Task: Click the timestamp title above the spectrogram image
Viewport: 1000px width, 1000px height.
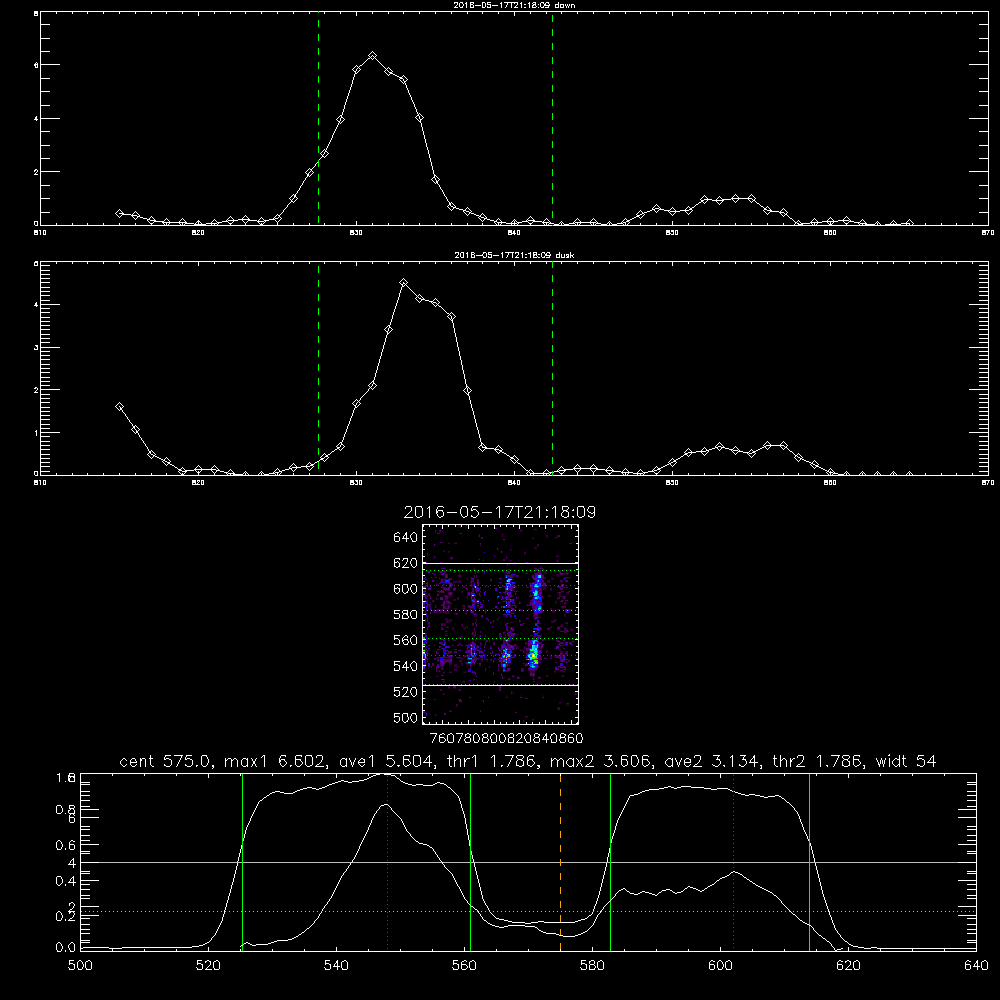Action: coord(499,513)
